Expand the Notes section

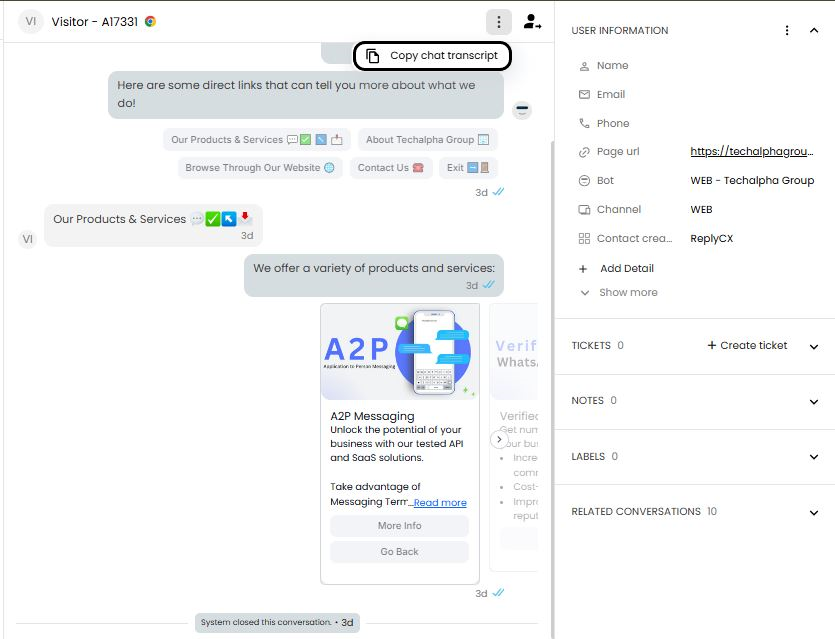(814, 401)
